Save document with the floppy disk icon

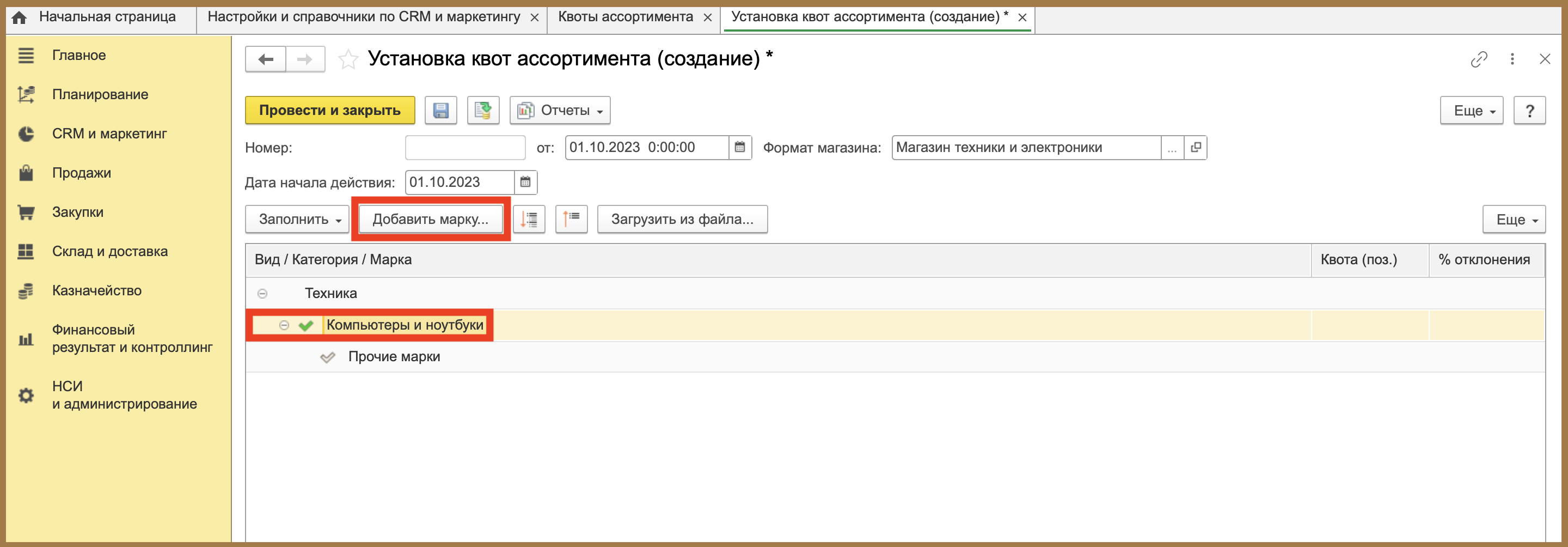(x=440, y=110)
